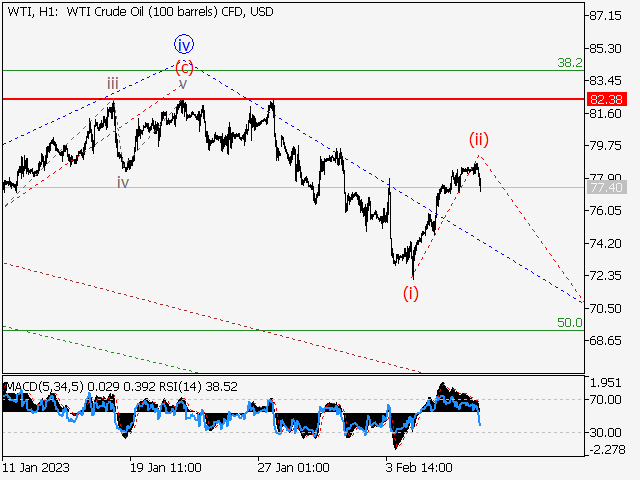Click the 83.45 price axis value

click(x=606, y=81)
